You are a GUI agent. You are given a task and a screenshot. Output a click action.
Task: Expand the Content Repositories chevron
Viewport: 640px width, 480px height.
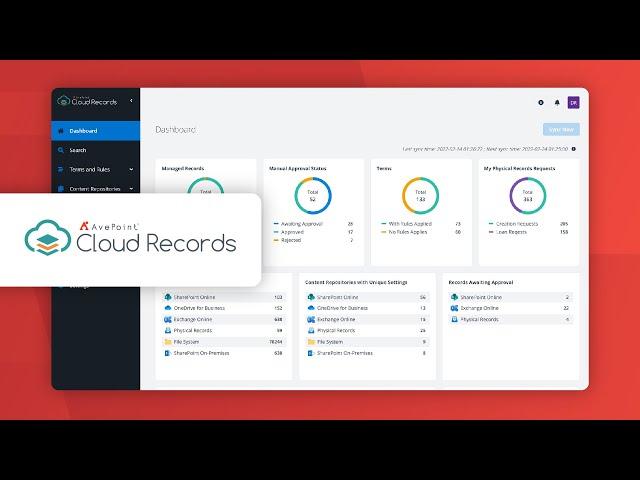point(131,189)
